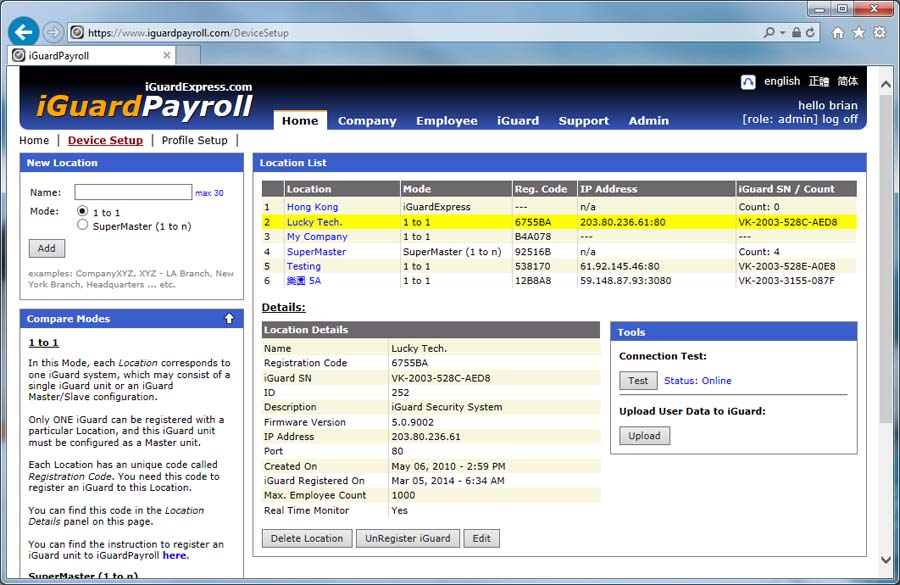The width and height of the screenshot is (900, 585).
Task: Click the site icon in address bar
Action: pyautogui.click(x=77, y=33)
